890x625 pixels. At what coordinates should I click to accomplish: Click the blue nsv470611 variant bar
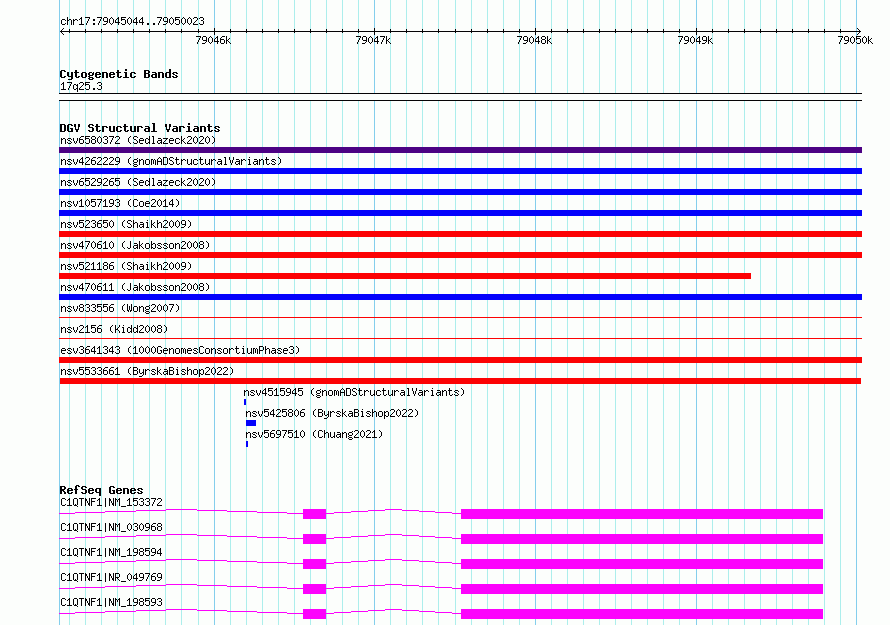[x=460, y=297]
